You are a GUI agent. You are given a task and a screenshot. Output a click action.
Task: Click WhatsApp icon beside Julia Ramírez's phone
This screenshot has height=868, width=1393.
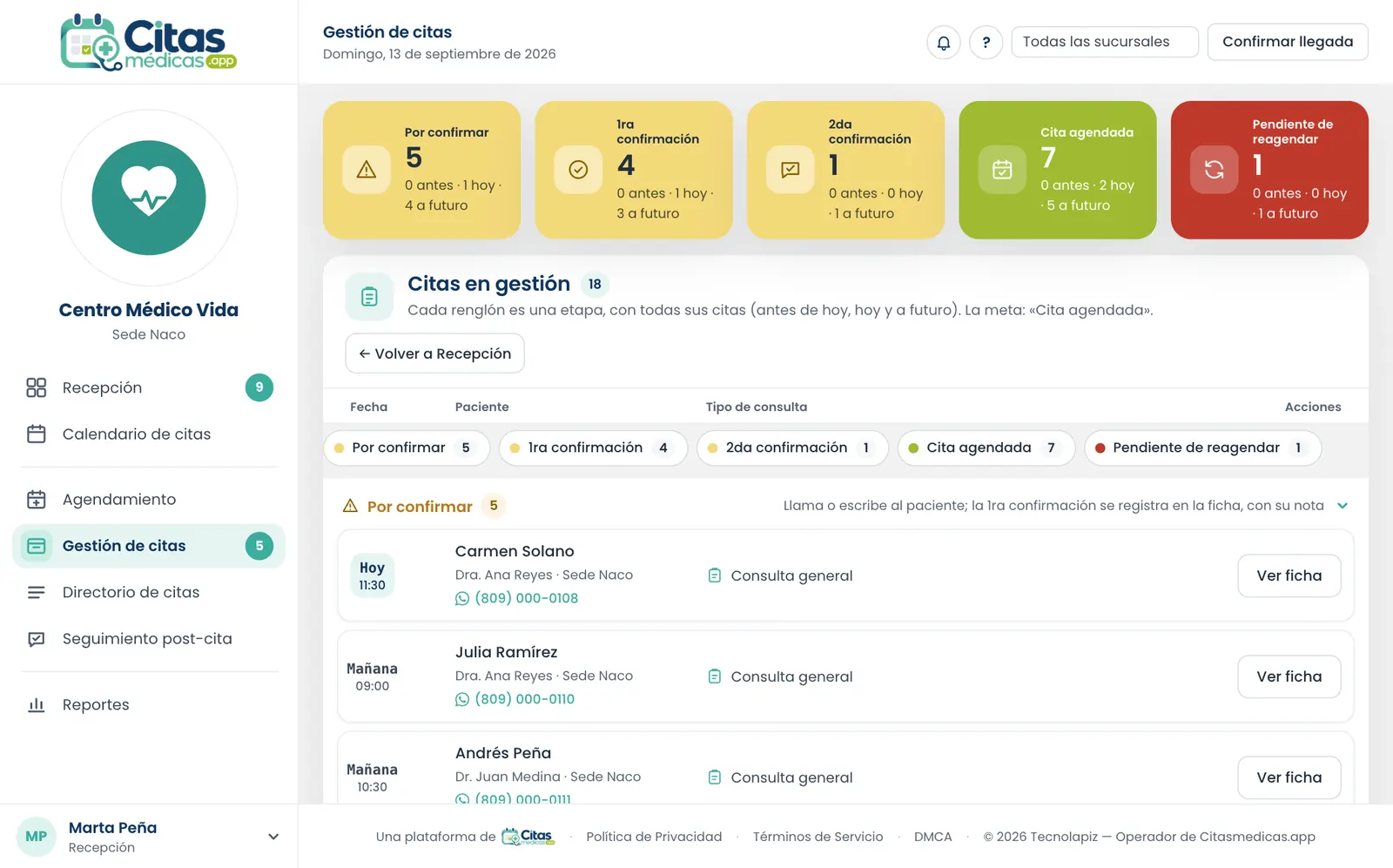(462, 699)
